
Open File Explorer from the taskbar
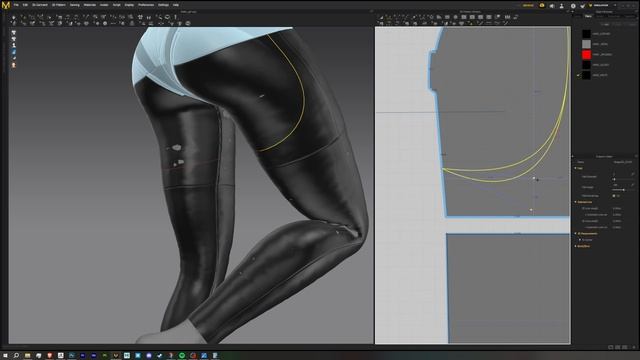pyautogui.click(x=27, y=356)
